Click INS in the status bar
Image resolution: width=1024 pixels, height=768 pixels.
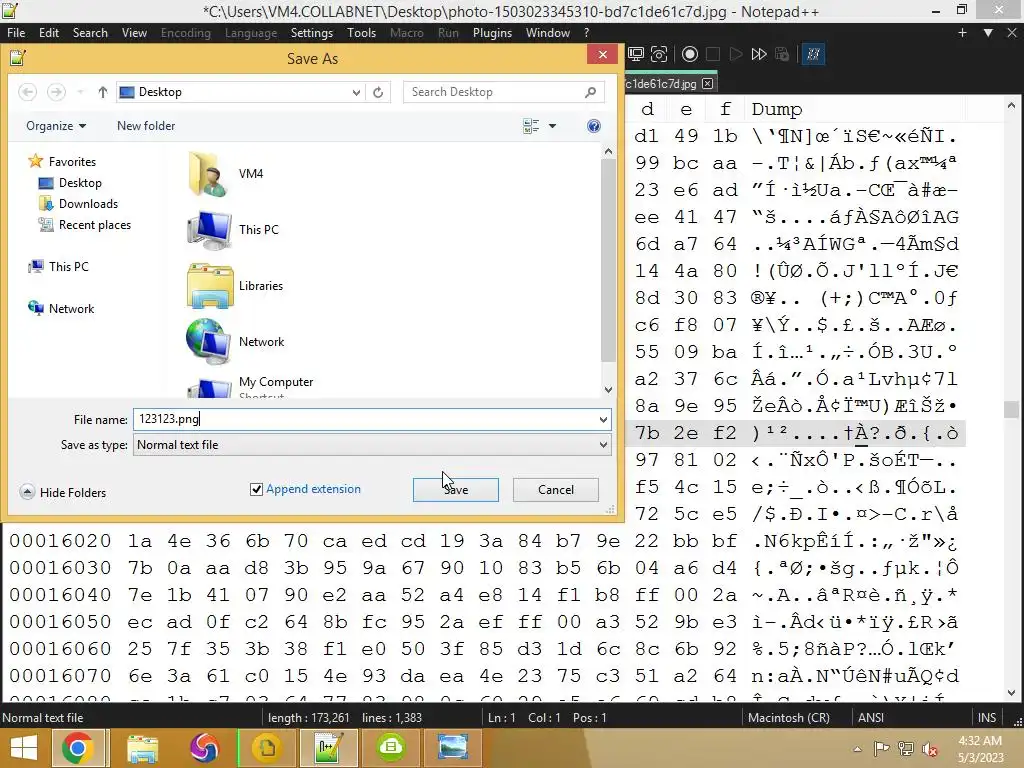987,718
